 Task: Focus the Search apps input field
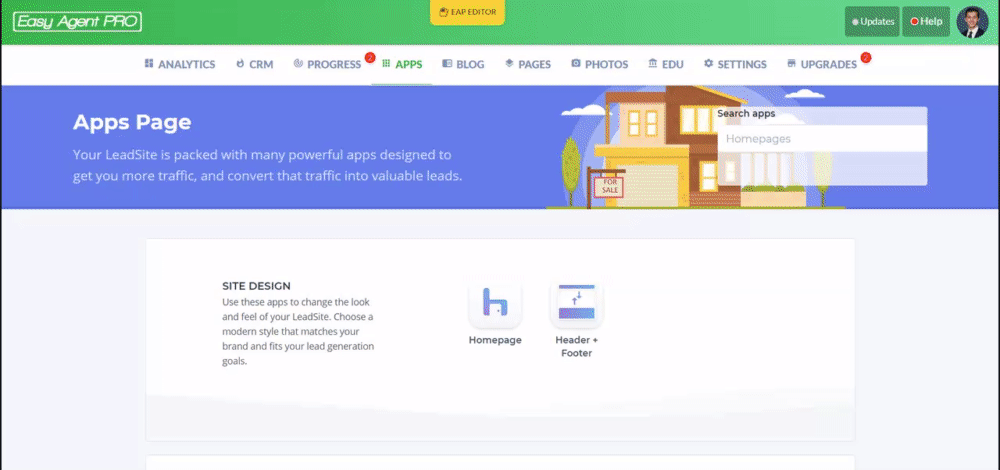[x=822, y=138]
